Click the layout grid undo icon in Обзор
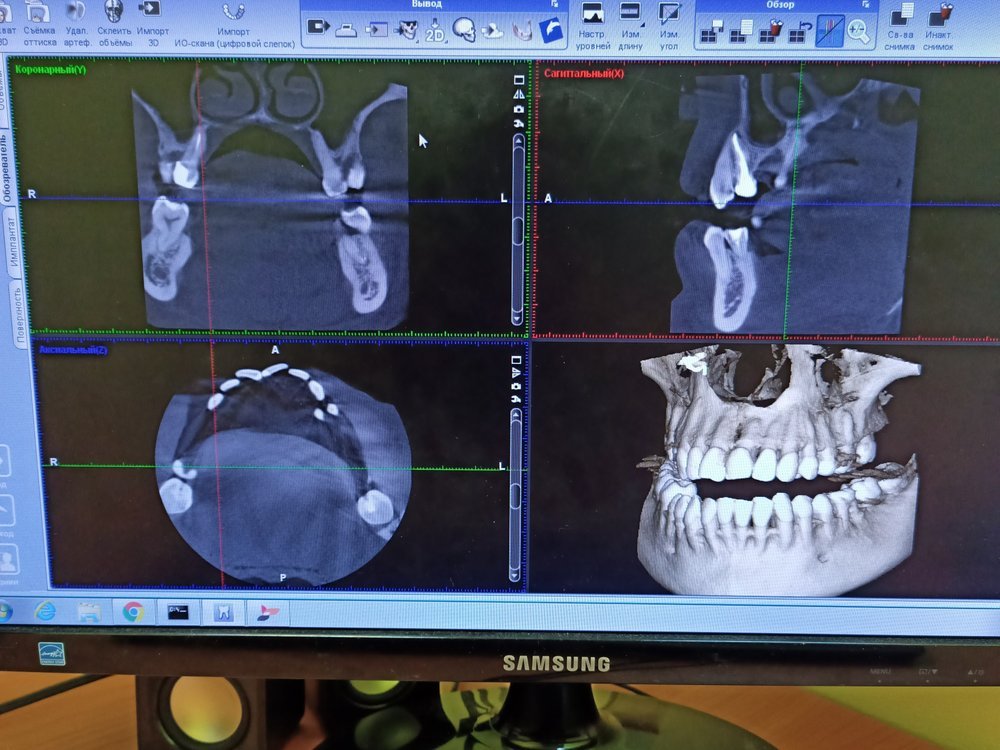 (x=800, y=32)
